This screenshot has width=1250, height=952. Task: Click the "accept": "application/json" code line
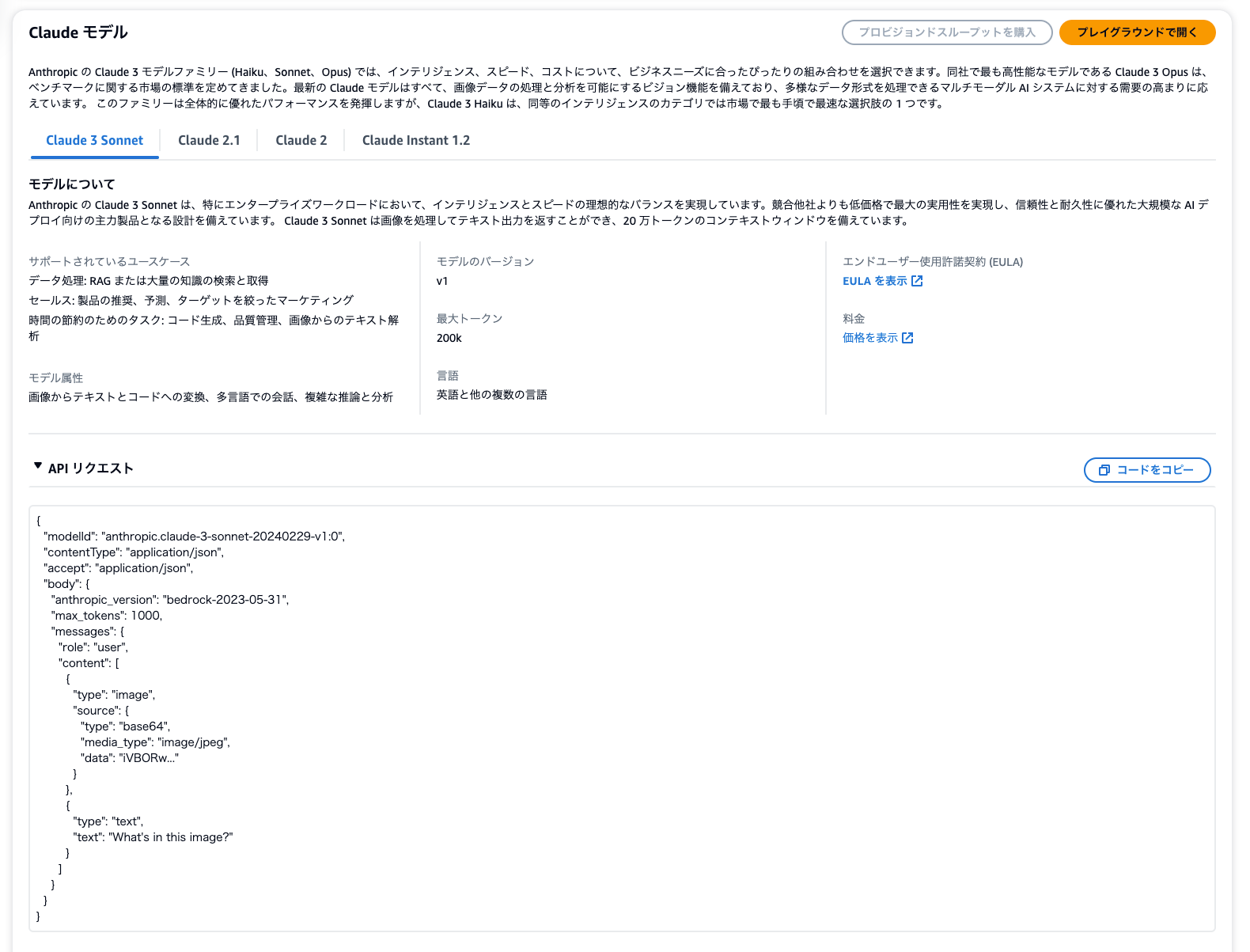click(119, 568)
